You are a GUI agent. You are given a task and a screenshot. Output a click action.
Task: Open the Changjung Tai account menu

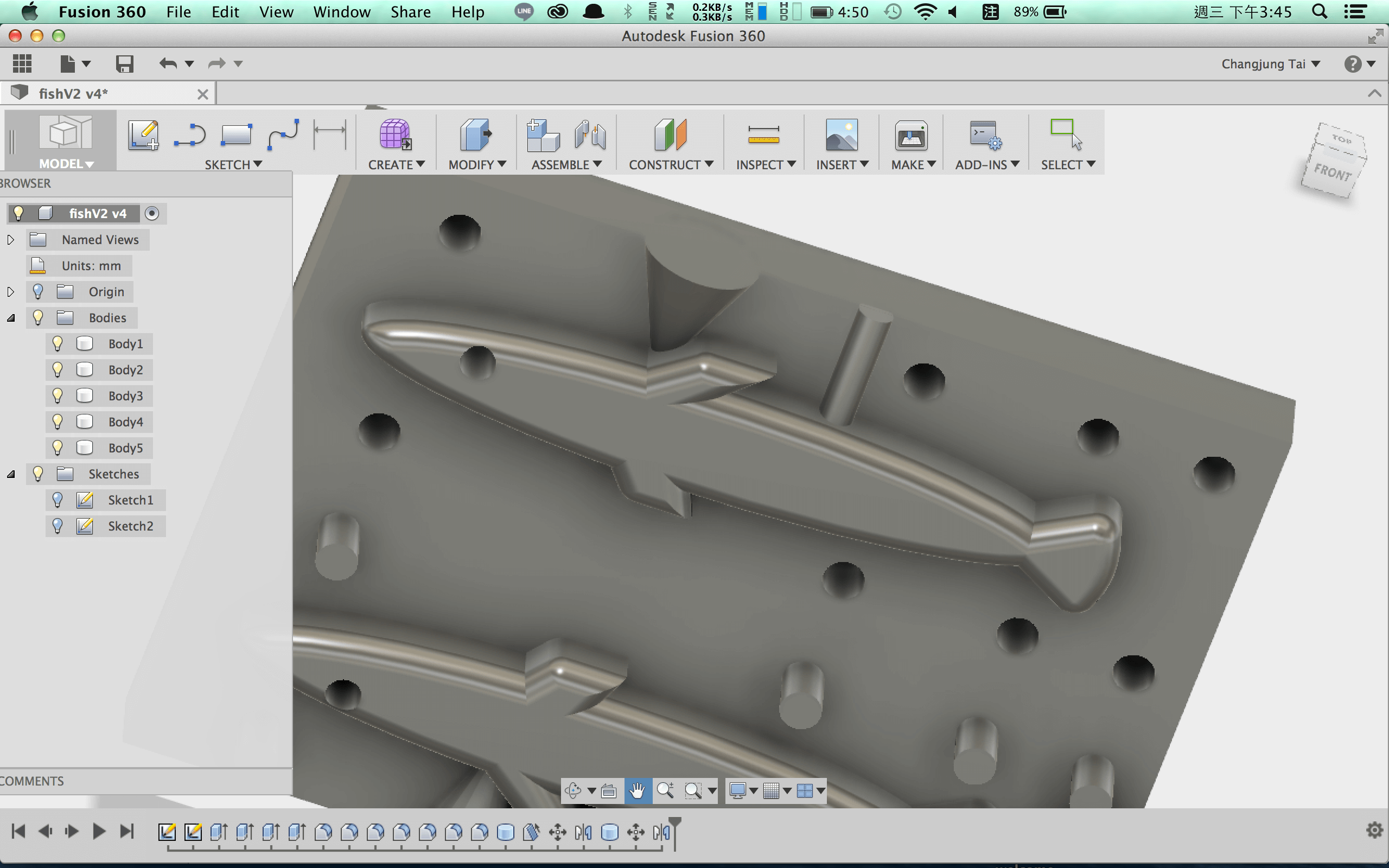click(1270, 63)
